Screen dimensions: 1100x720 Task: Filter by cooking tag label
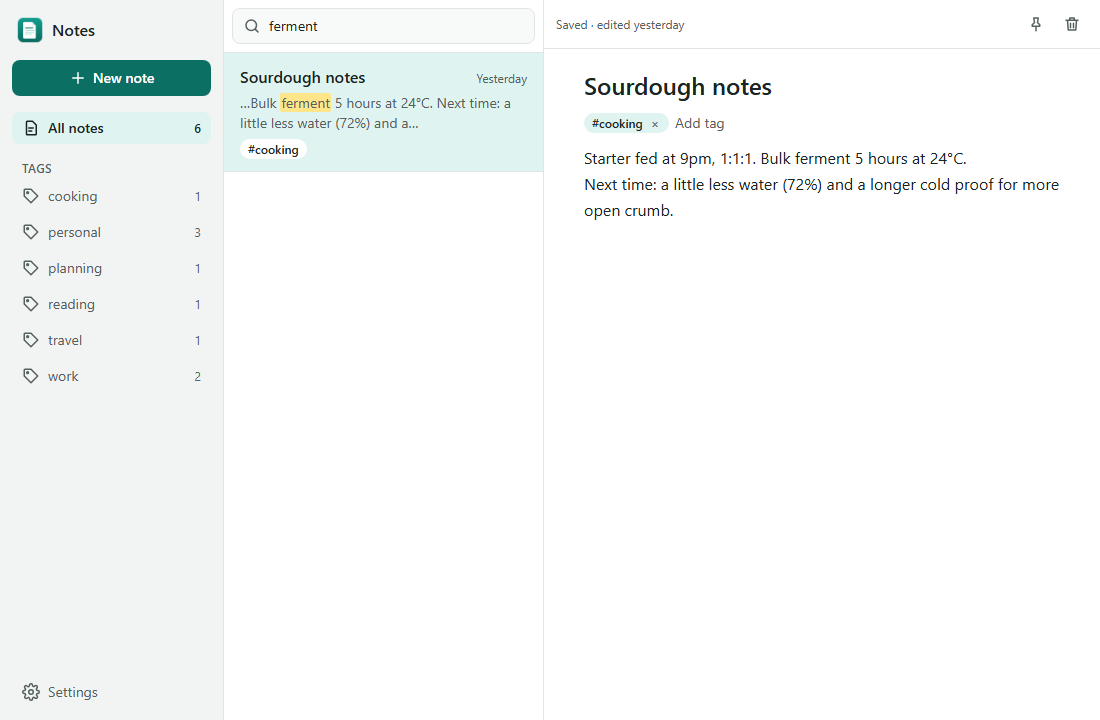tap(72, 196)
